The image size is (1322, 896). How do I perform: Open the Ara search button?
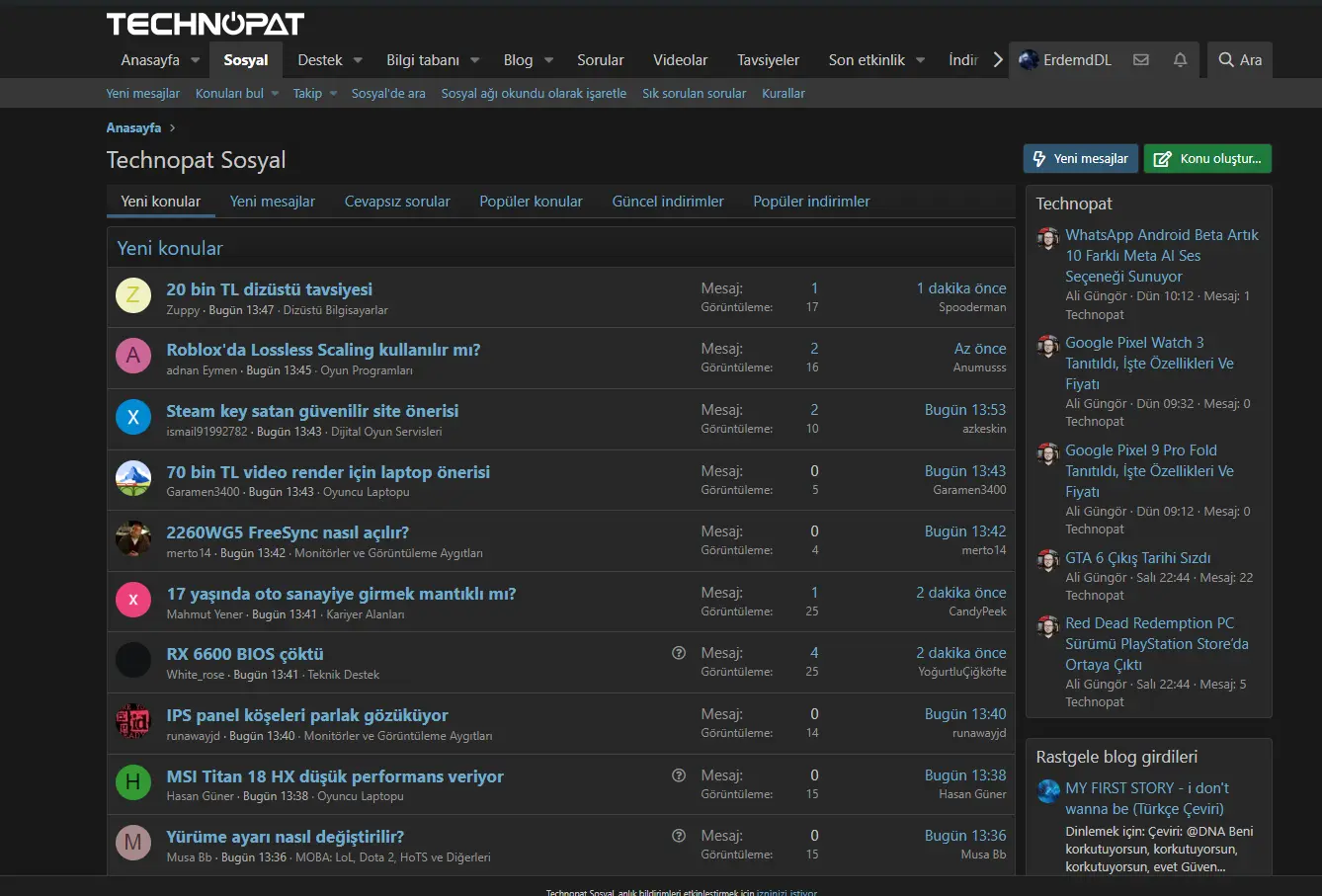[1240, 60]
